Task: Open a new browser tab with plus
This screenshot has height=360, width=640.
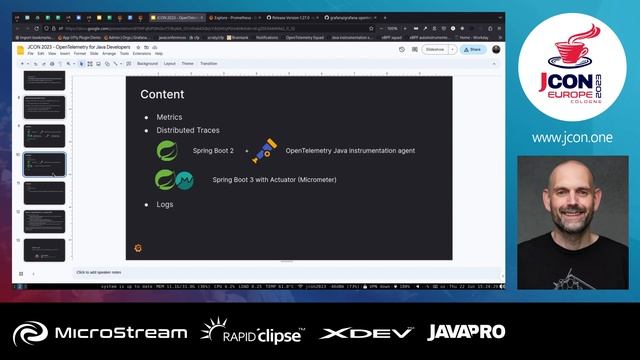Action: [385, 18]
